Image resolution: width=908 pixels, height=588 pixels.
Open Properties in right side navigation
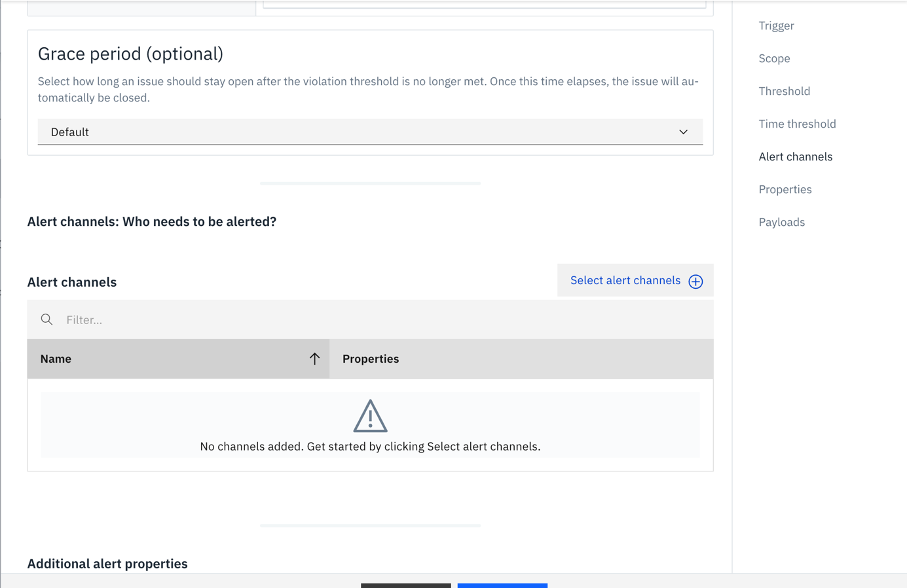click(x=785, y=190)
